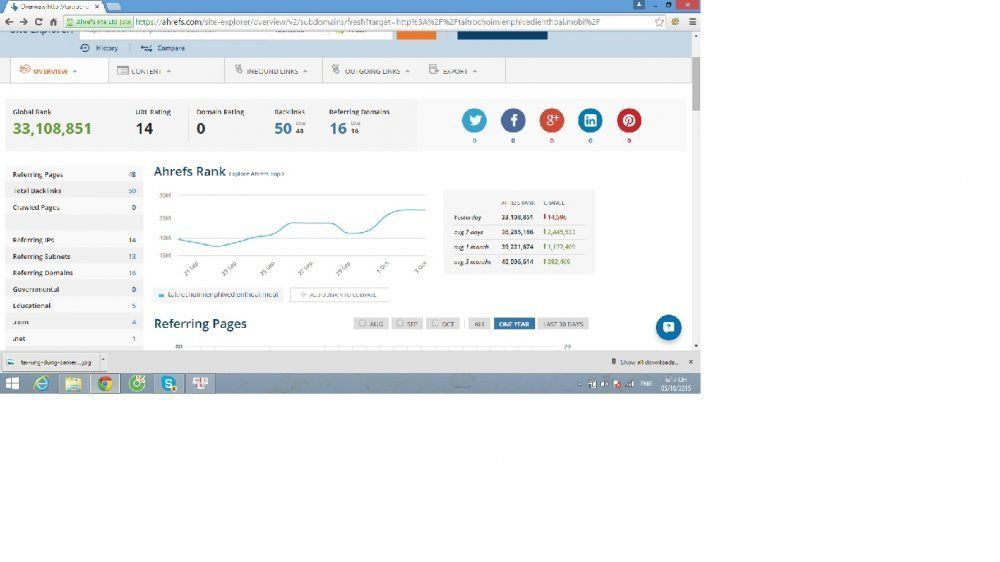The height and width of the screenshot is (562, 1000).
Task: Open Skype from the taskbar
Action: [168, 383]
